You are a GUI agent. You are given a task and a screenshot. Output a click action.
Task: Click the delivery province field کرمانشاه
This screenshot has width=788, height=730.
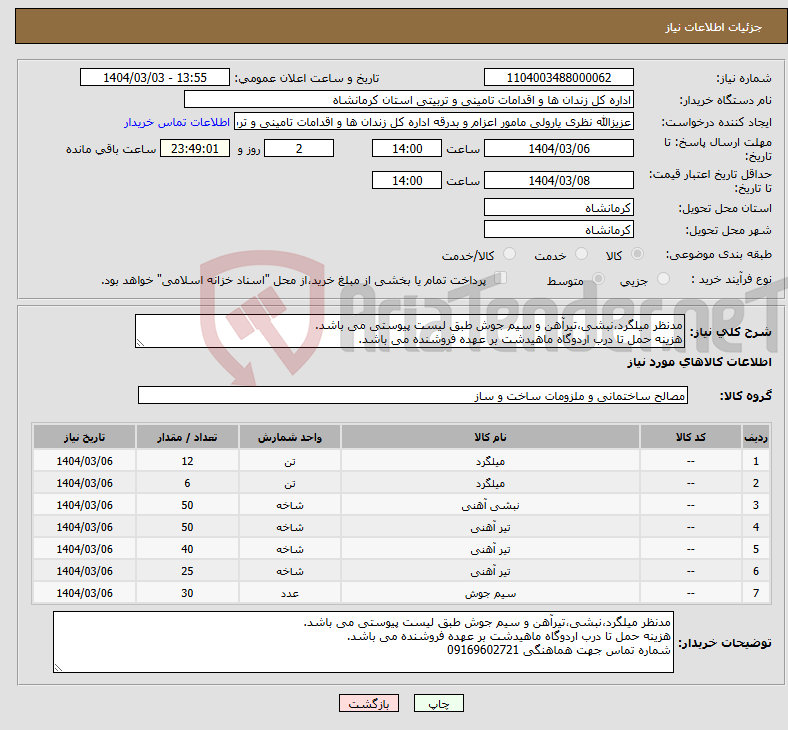pyautogui.click(x=558, y=207)
